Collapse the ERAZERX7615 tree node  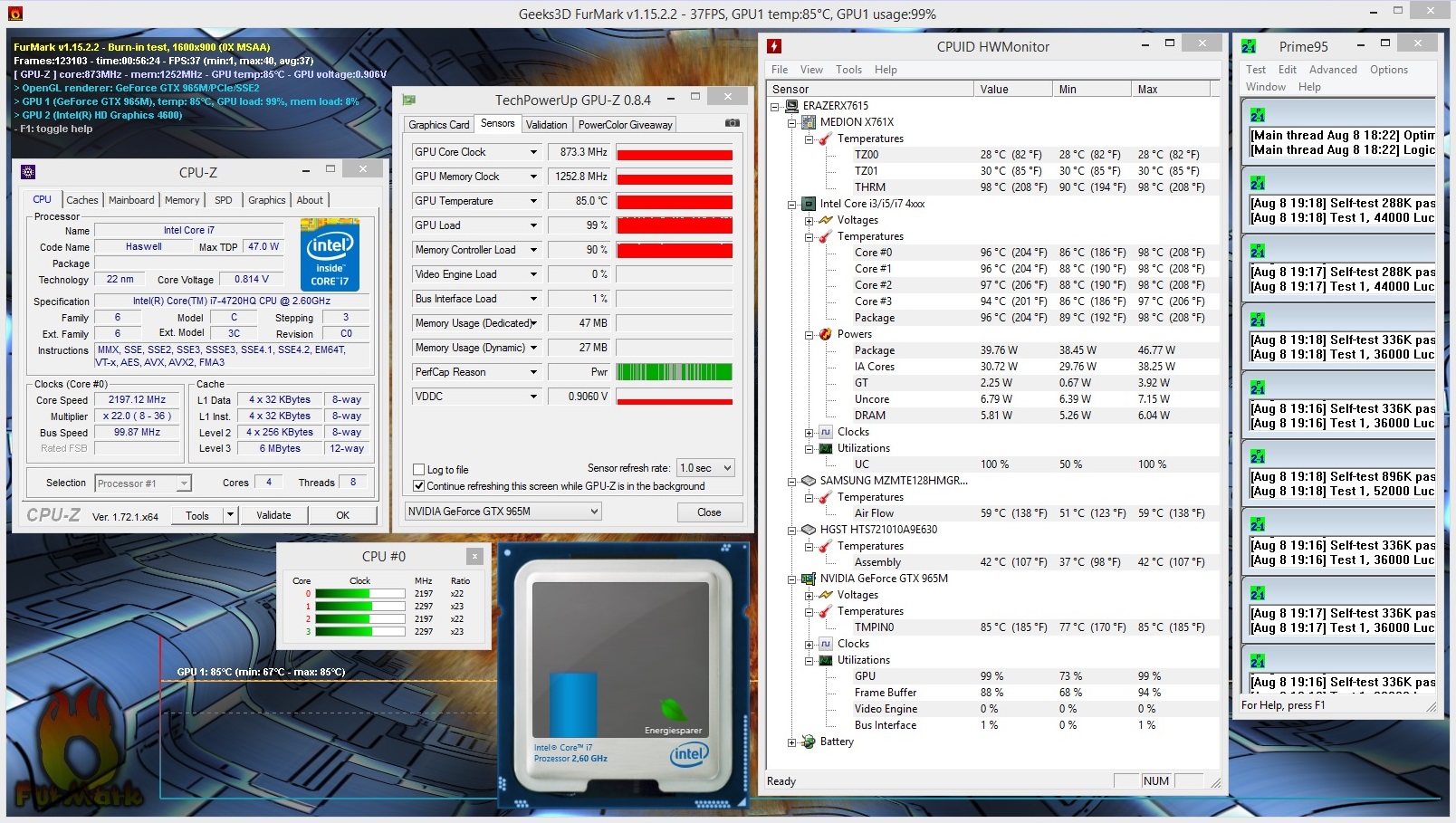click(x=775, y=106)
